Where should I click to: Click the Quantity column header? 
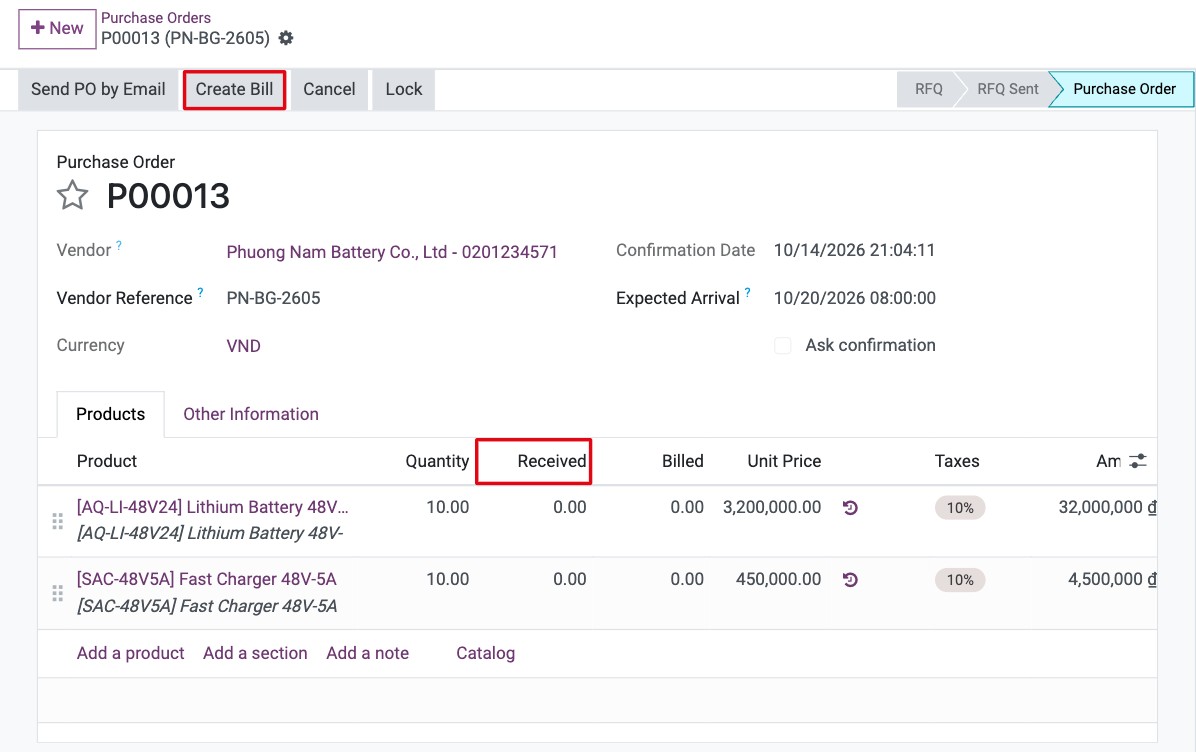point(437,461)
